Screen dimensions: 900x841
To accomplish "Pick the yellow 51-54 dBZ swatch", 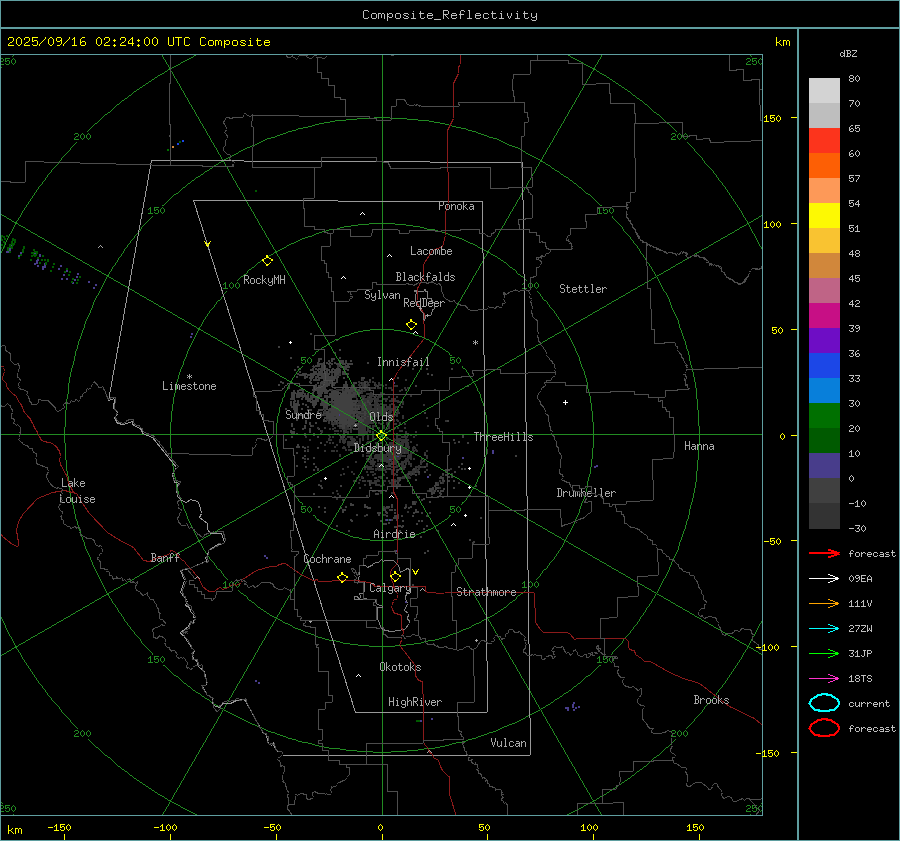I will click(824, 216).
